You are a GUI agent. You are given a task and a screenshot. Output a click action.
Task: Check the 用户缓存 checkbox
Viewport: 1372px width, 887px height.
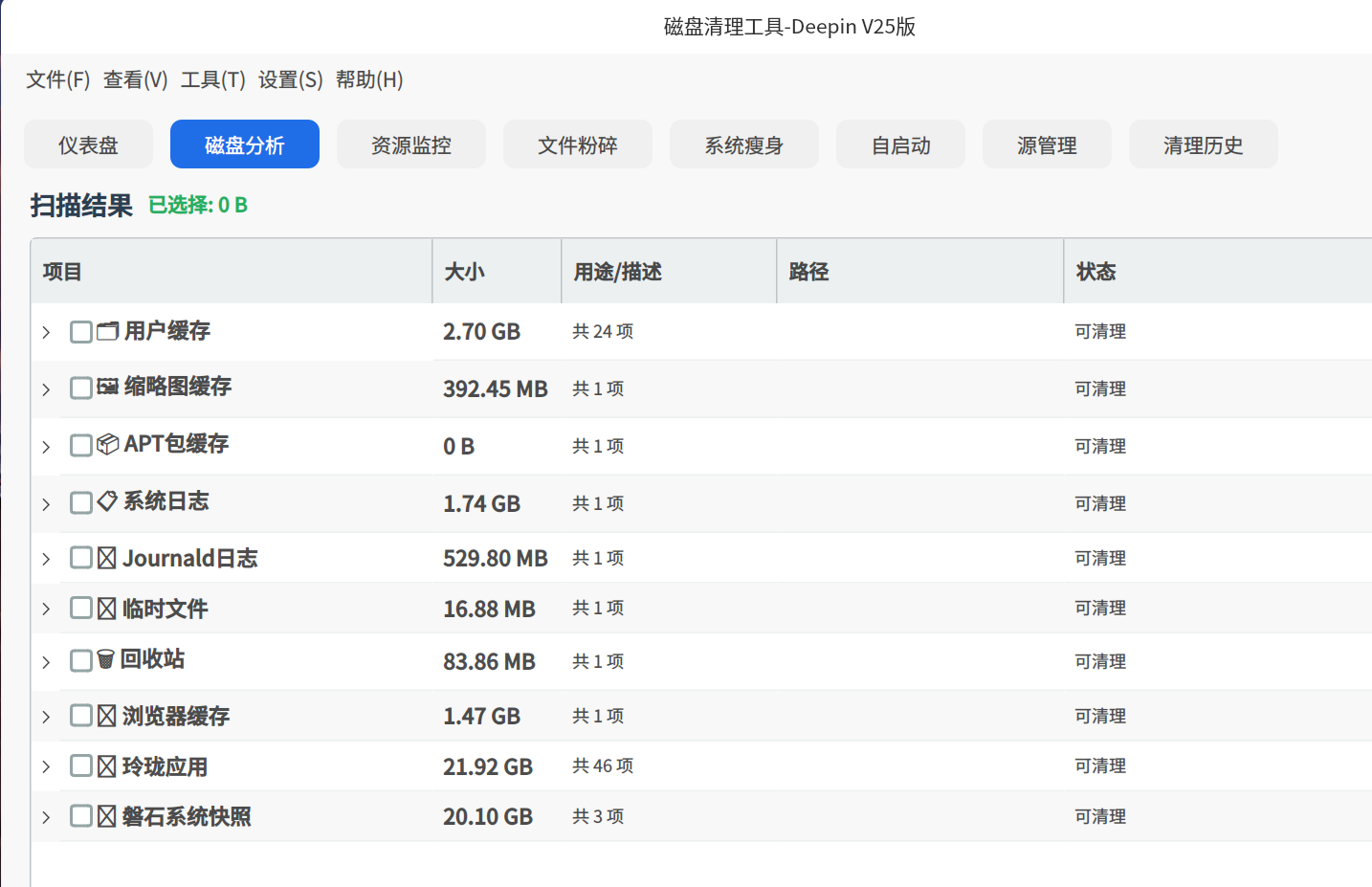point(81,332)
